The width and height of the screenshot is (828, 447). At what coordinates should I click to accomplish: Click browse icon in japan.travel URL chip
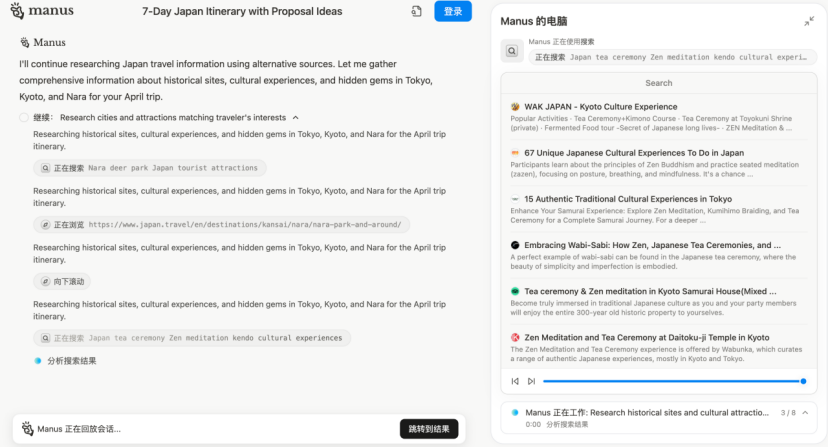[45, 225]
